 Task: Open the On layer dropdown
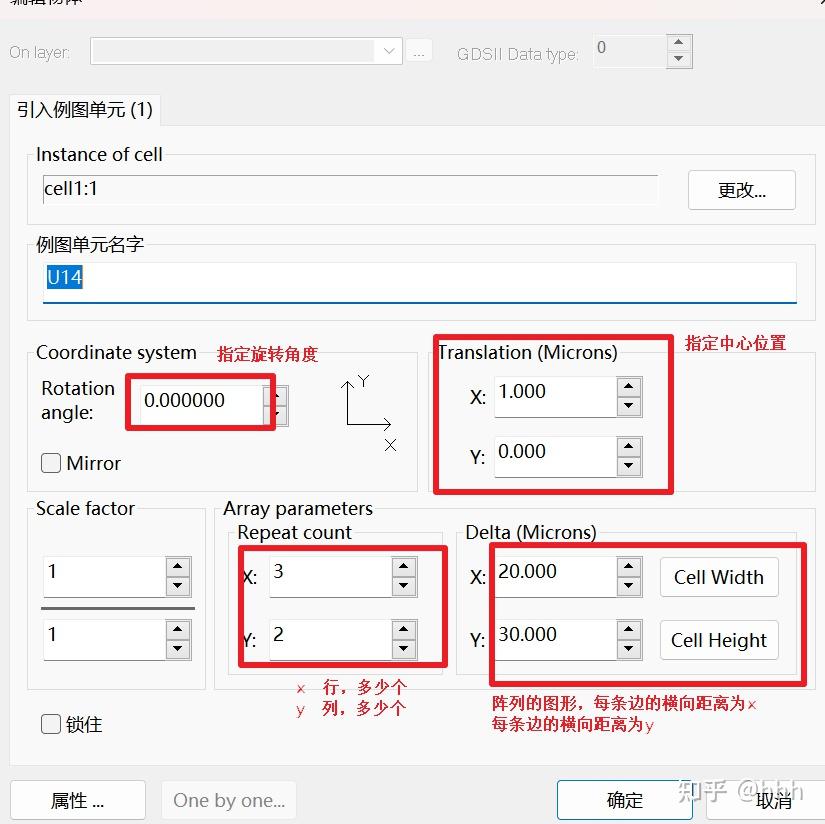pos(388,51)
